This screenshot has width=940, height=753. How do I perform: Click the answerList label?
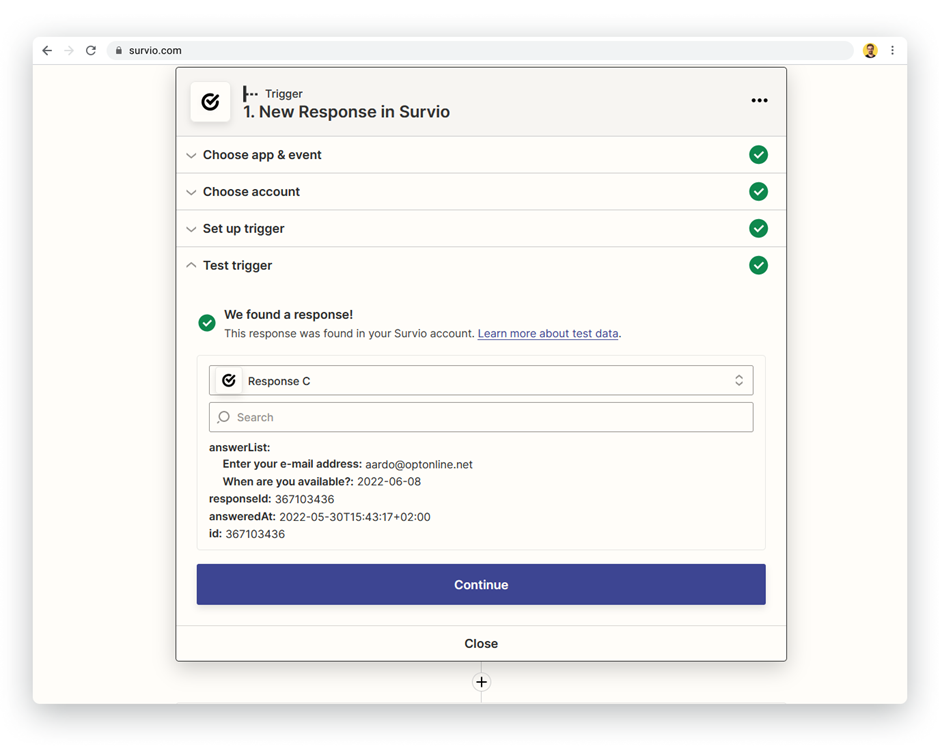pos(239,447)
